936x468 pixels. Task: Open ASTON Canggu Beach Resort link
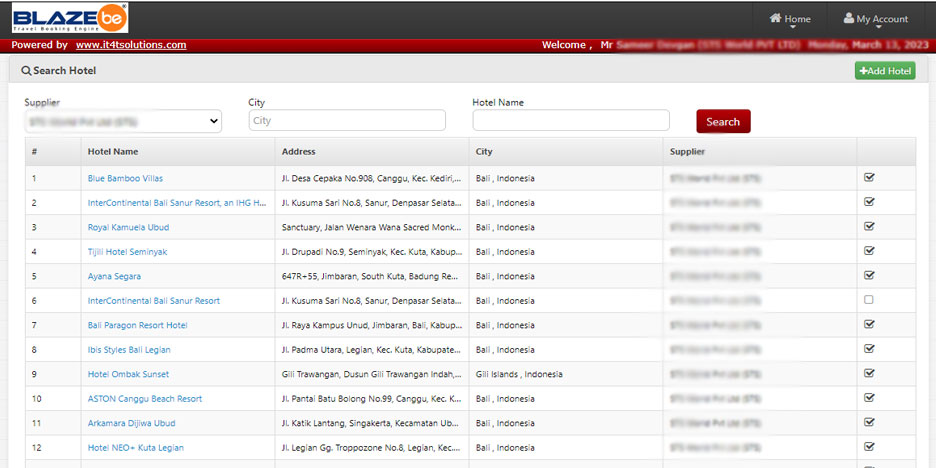pos(145,399)
